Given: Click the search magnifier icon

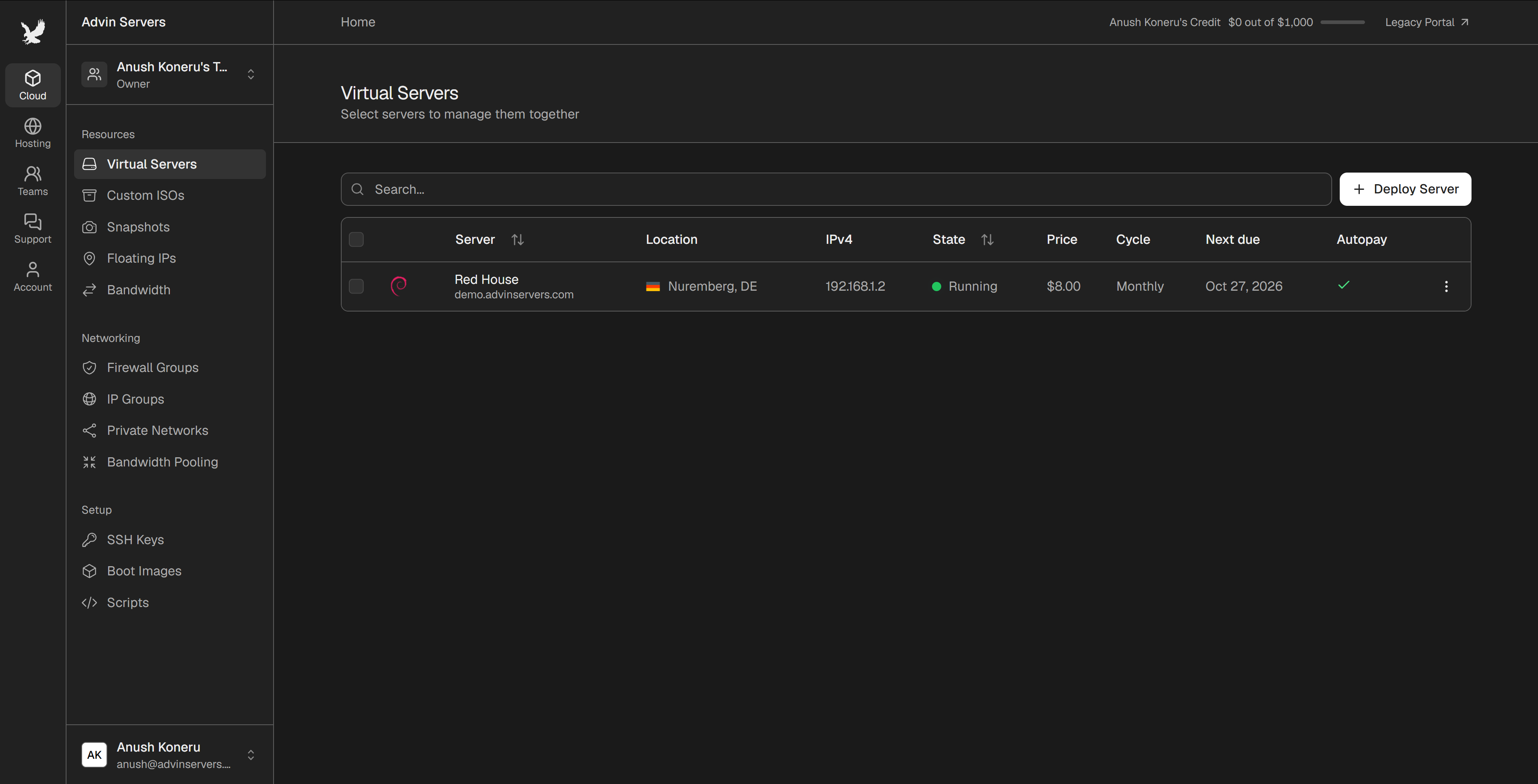Looking at the screenshot, I should coord(358,189).
